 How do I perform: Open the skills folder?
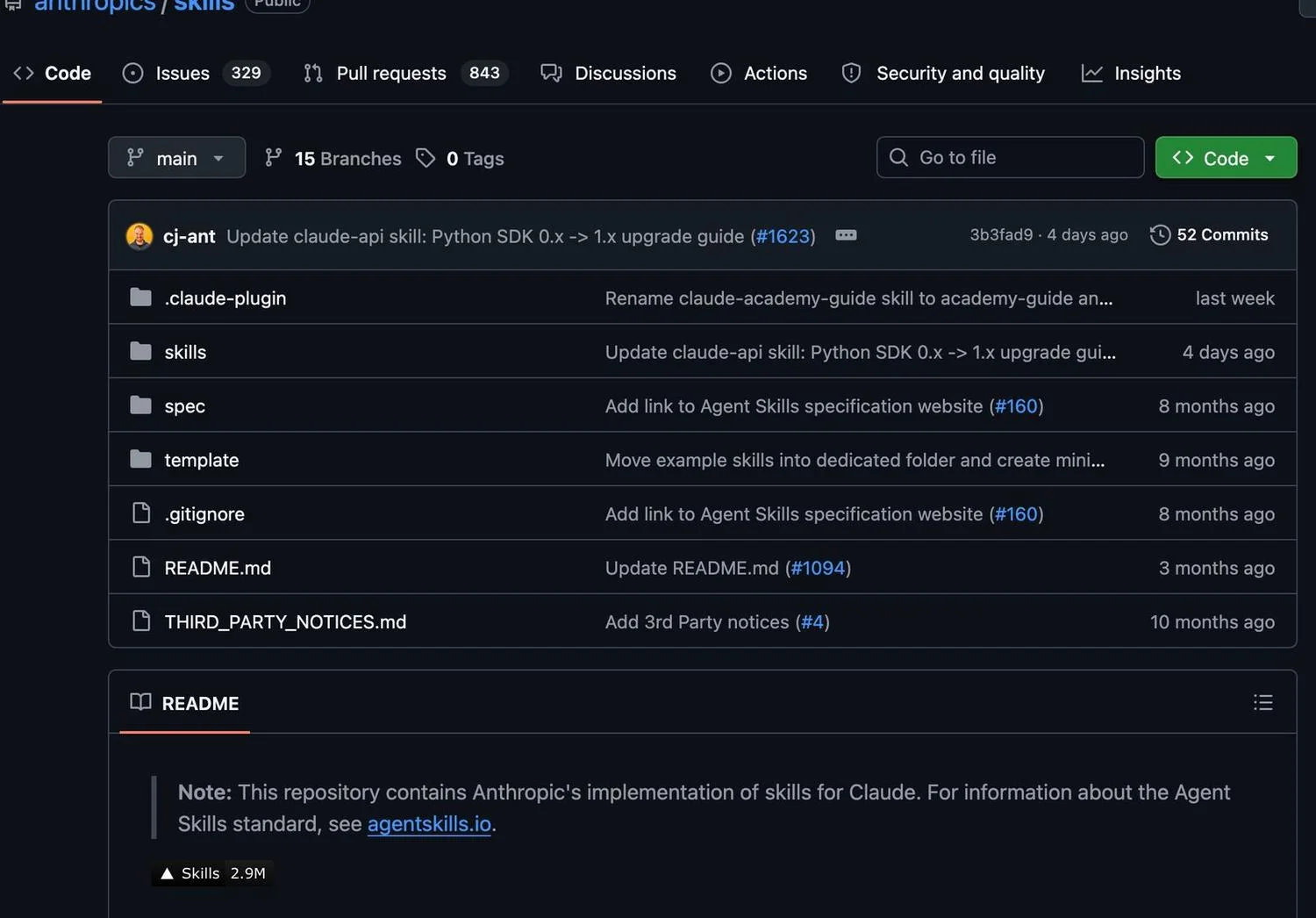[x=185, y=352]
